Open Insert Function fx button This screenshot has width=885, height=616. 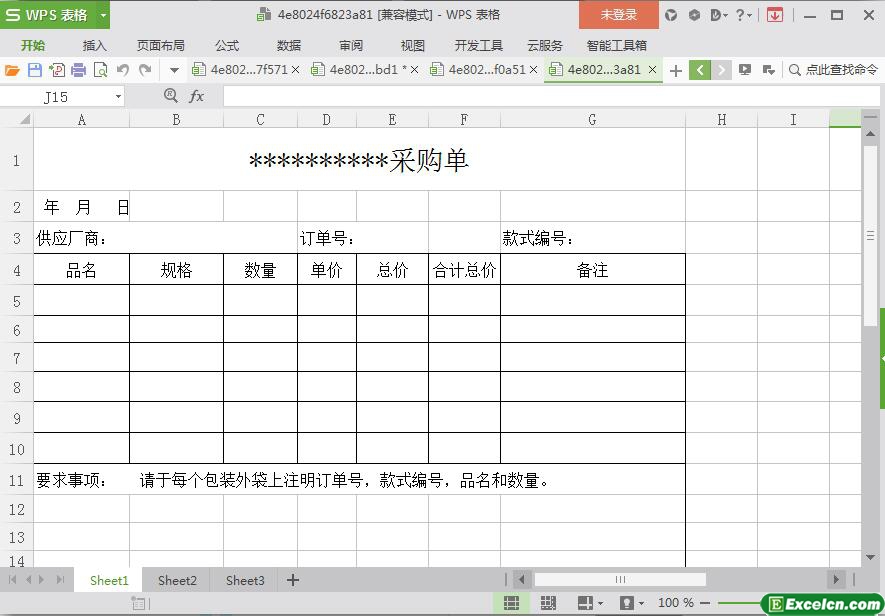[x=196, y=97]
